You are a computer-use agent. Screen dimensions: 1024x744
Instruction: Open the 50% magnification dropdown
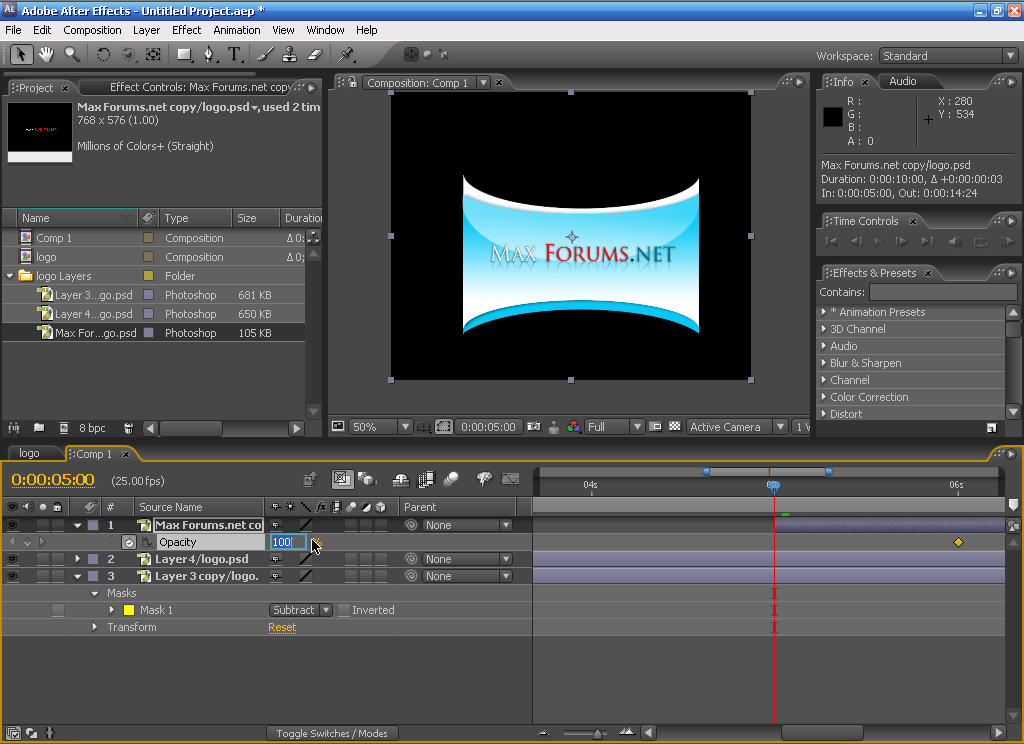[380, 427]
